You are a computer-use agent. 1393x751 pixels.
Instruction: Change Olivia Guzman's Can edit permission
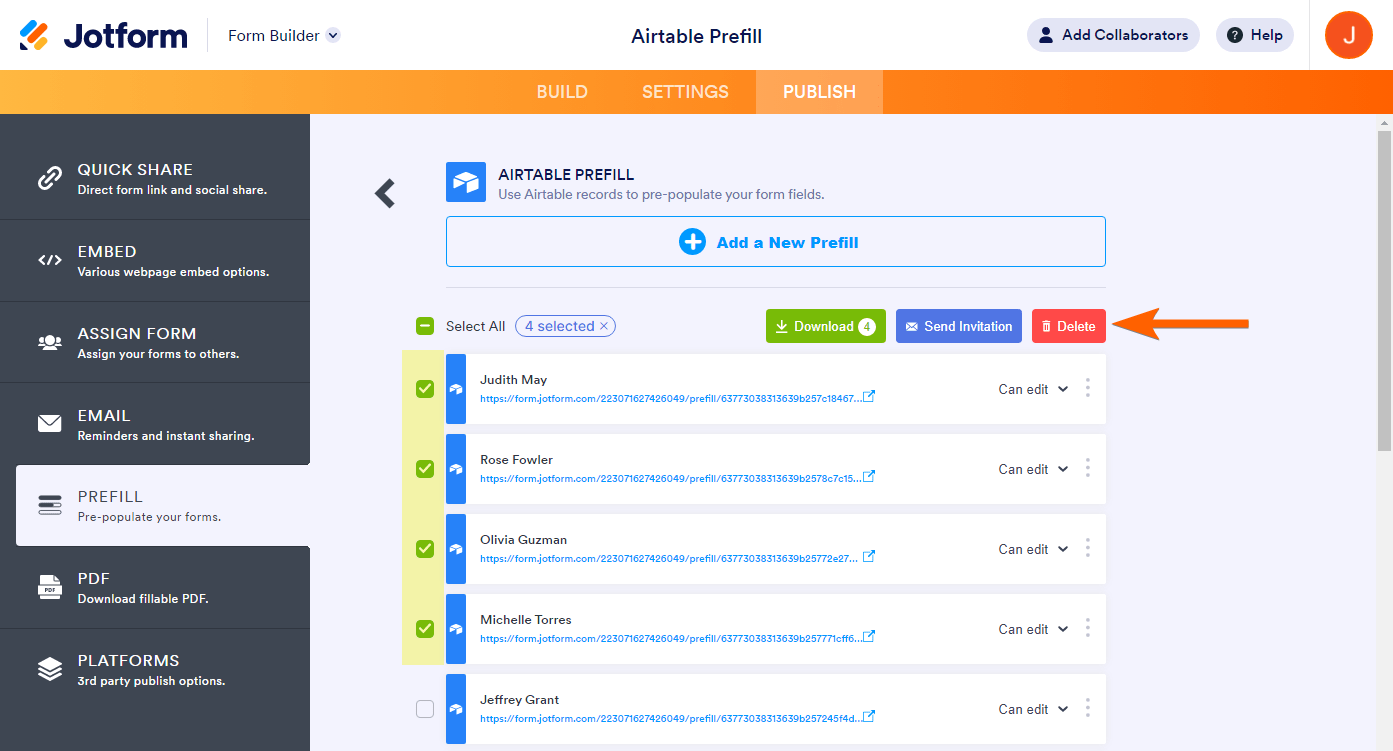1033,549
